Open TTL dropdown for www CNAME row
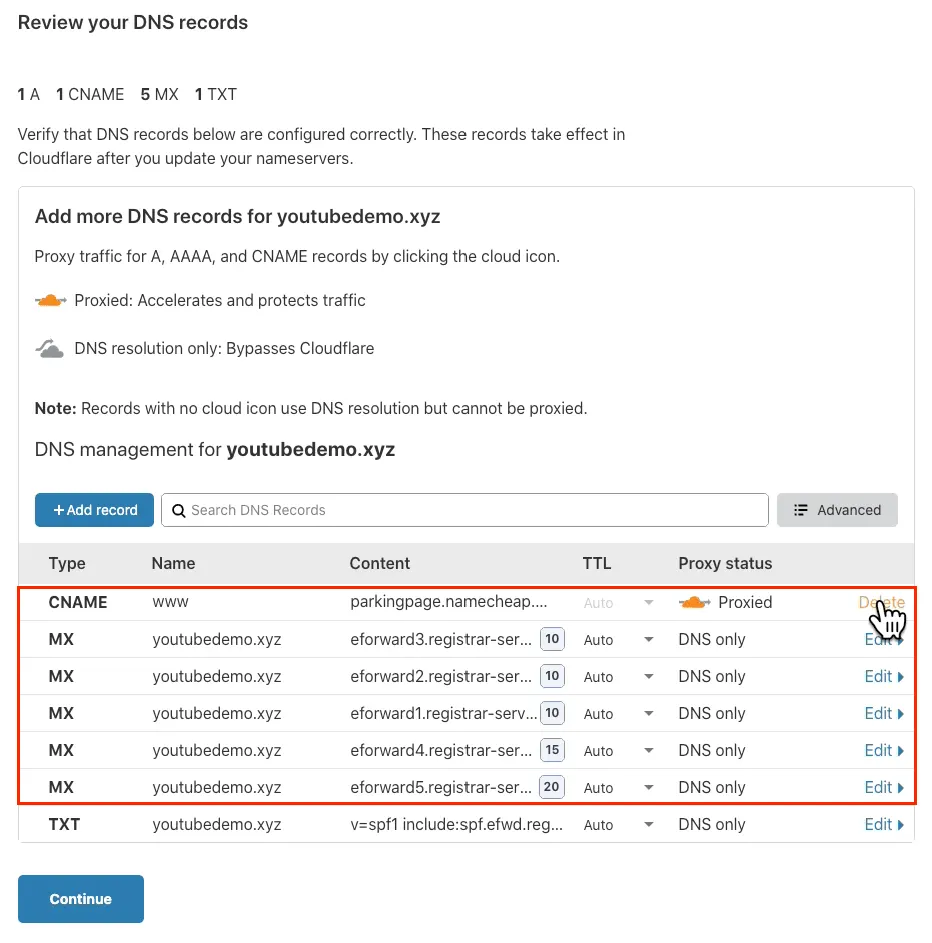The height and width of the screenshot is (943, 932). pos(648,603)
